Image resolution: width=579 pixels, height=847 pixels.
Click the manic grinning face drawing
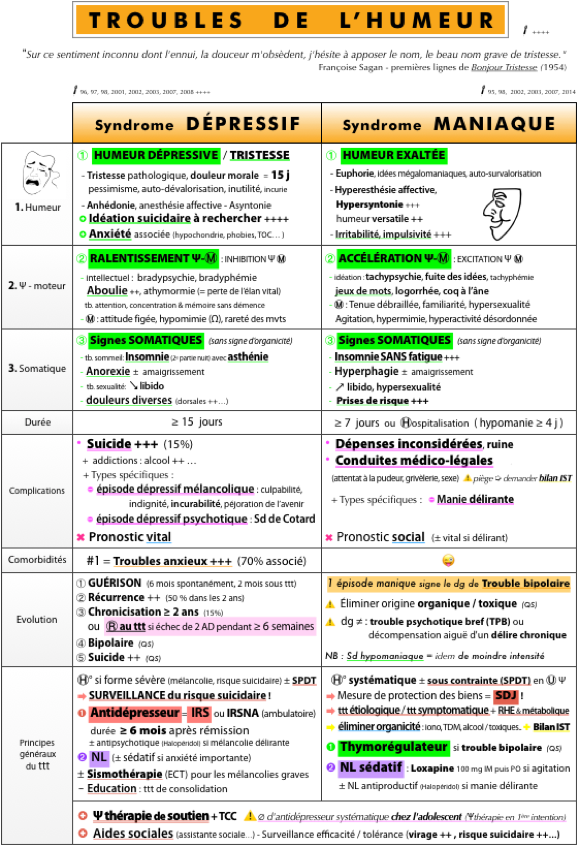pos(502,214)
